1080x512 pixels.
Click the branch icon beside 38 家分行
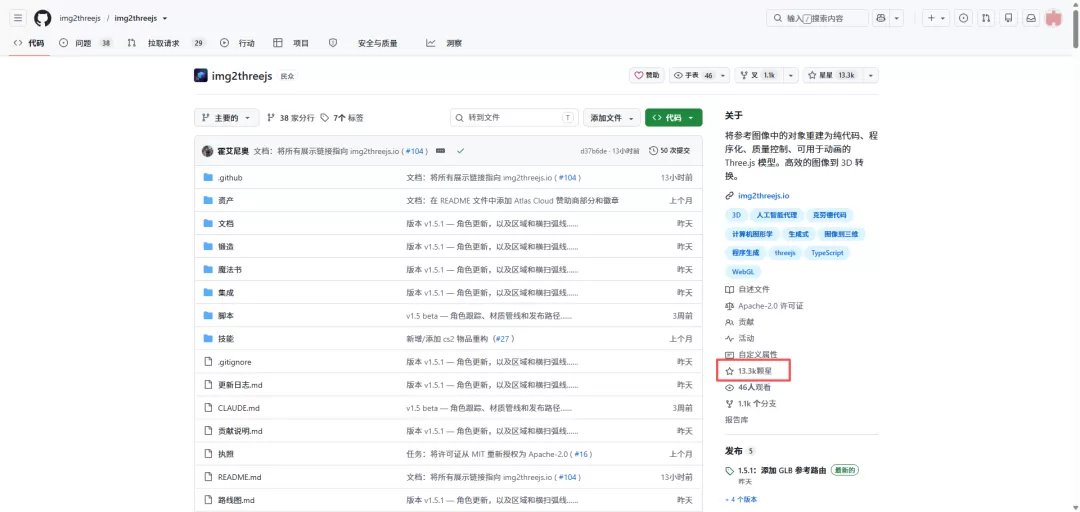[x=271, y=118]
